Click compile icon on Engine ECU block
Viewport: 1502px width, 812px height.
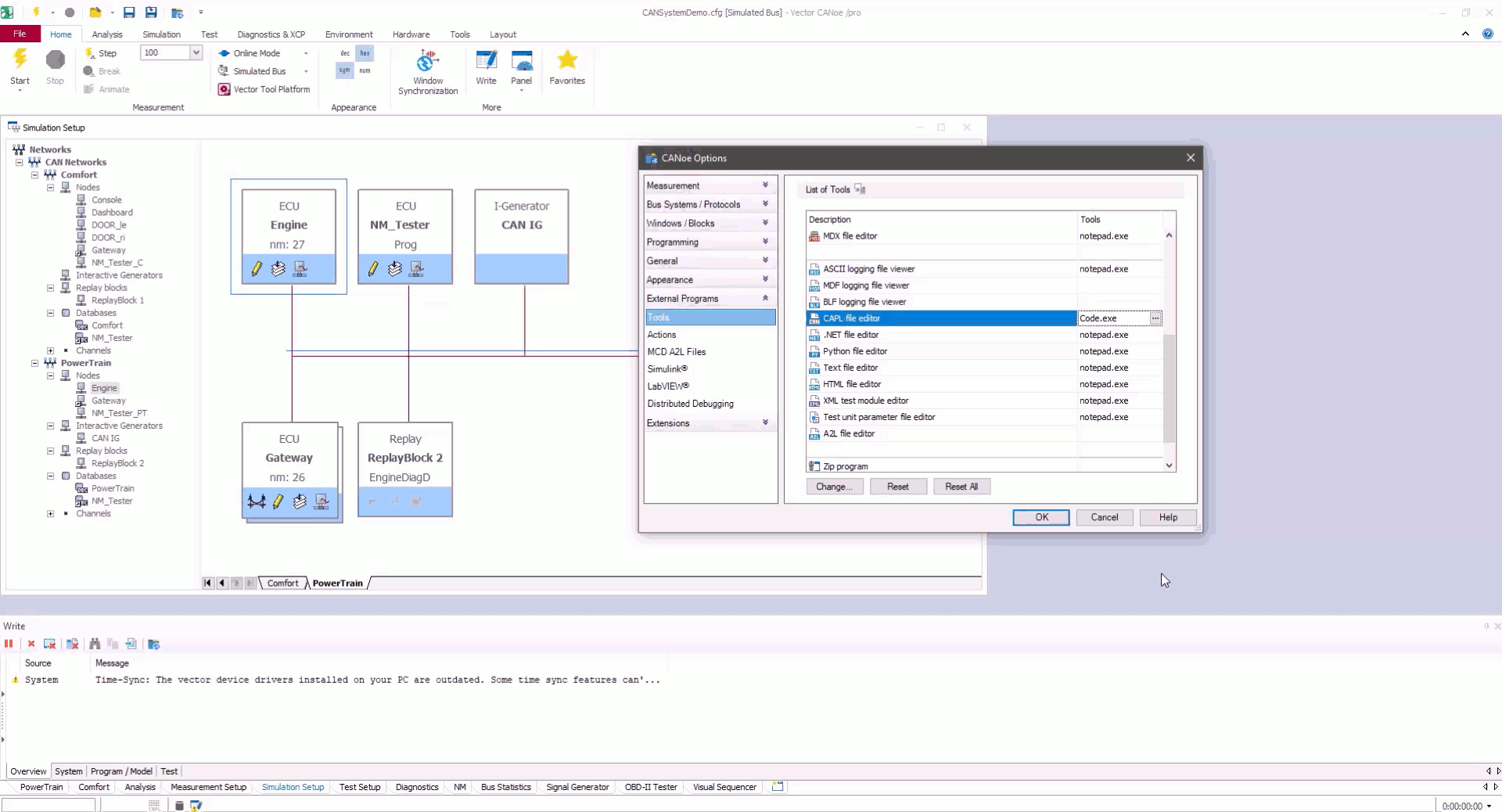278,269
